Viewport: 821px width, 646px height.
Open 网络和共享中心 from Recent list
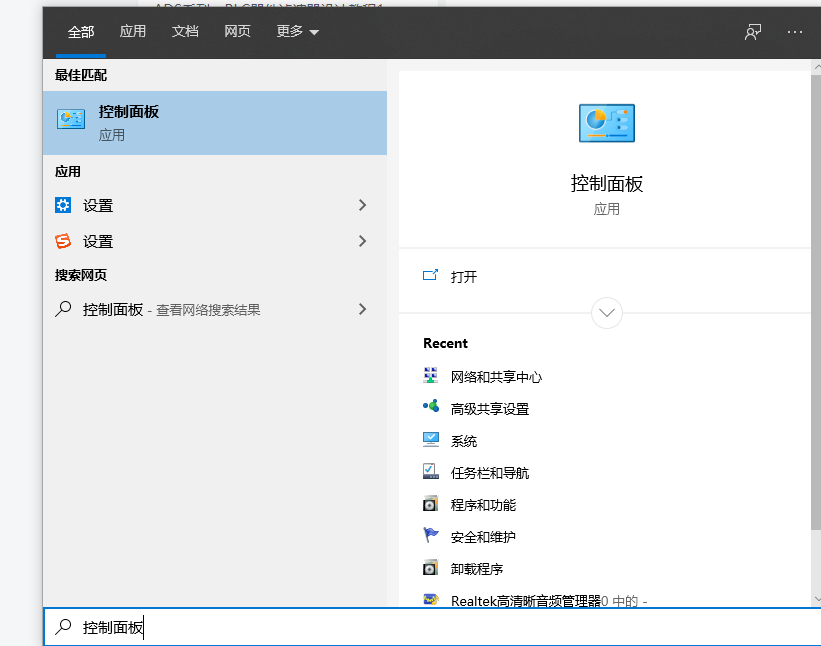click(495, 375)
